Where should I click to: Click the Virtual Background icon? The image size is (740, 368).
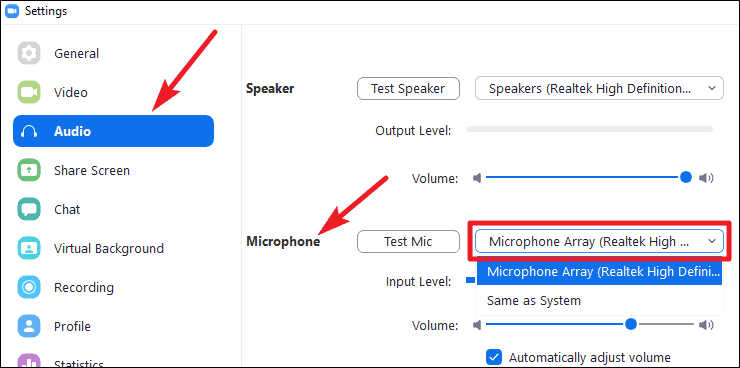(x=29, y=248)
